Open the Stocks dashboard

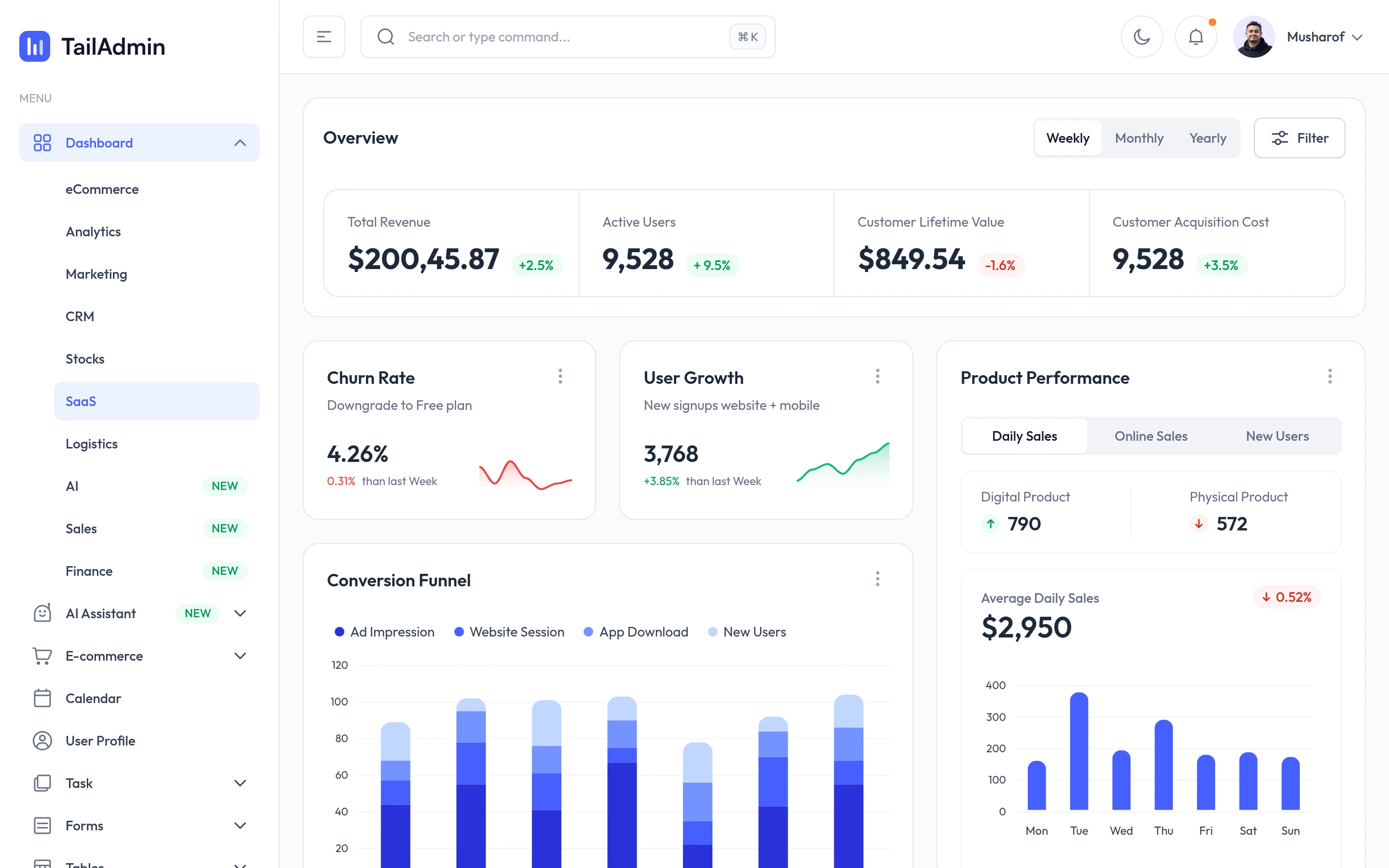coord(85,359)
